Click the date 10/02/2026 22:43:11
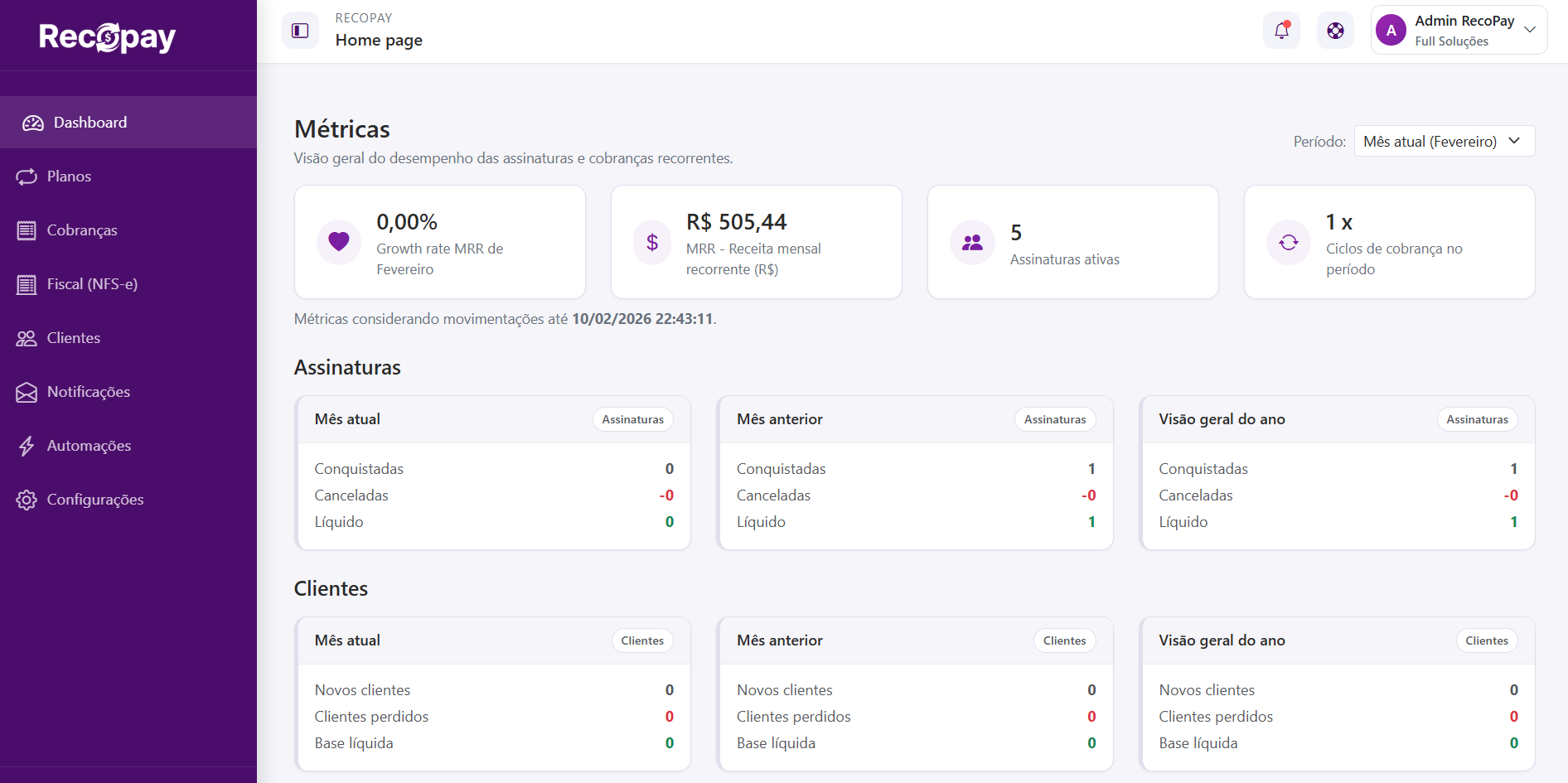Screen dimensions: 1568x783 coord(642,319)
